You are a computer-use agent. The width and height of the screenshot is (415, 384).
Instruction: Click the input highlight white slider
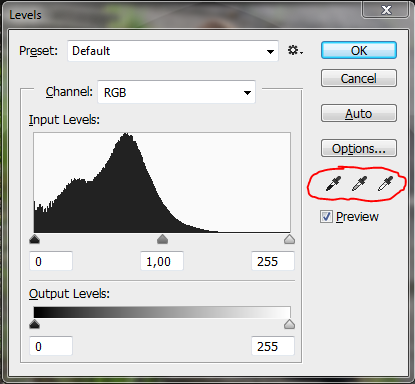tap(289, 239)
